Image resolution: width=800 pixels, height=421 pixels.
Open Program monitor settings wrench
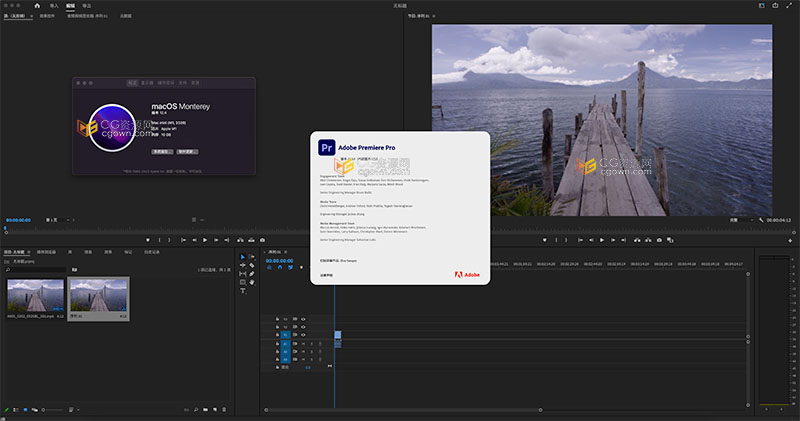[761, 220]
